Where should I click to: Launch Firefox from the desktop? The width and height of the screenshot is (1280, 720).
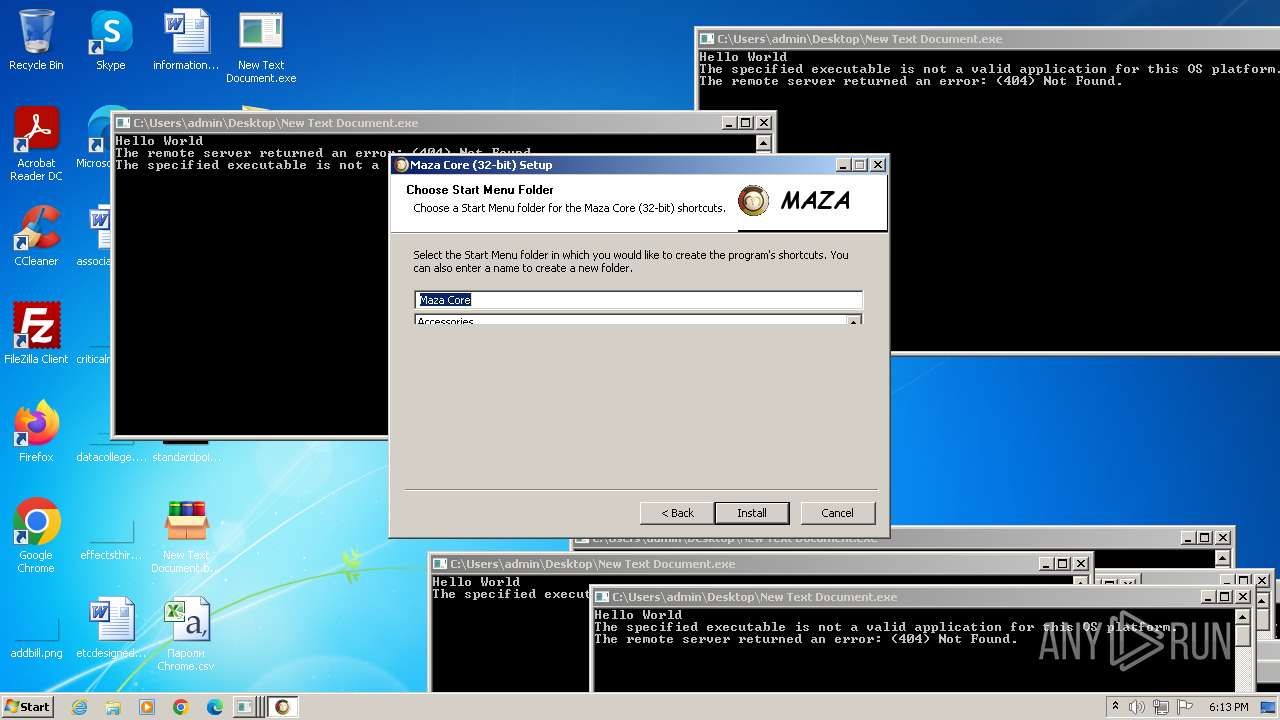[36, 431]
